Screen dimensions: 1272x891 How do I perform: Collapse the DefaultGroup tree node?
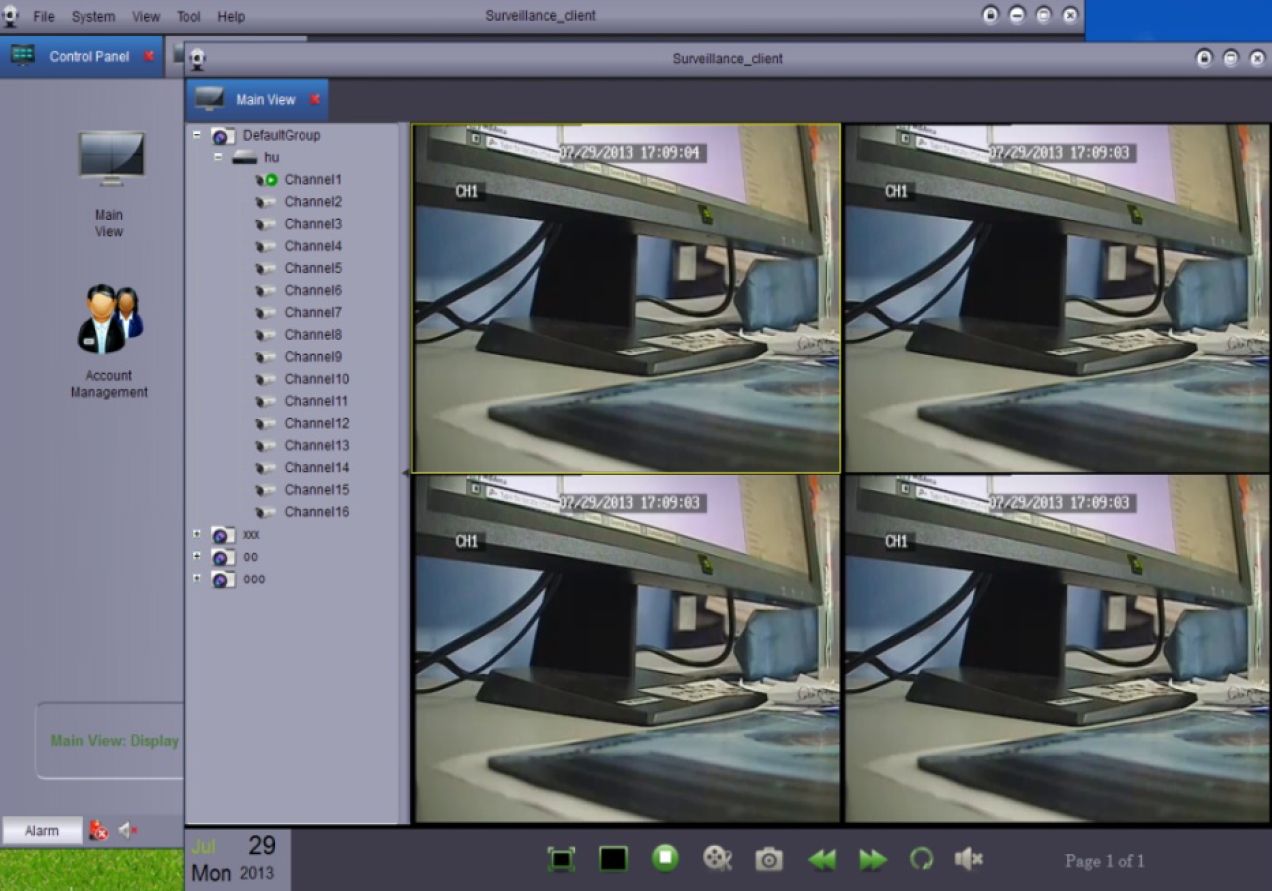click(x=197, y=135)
